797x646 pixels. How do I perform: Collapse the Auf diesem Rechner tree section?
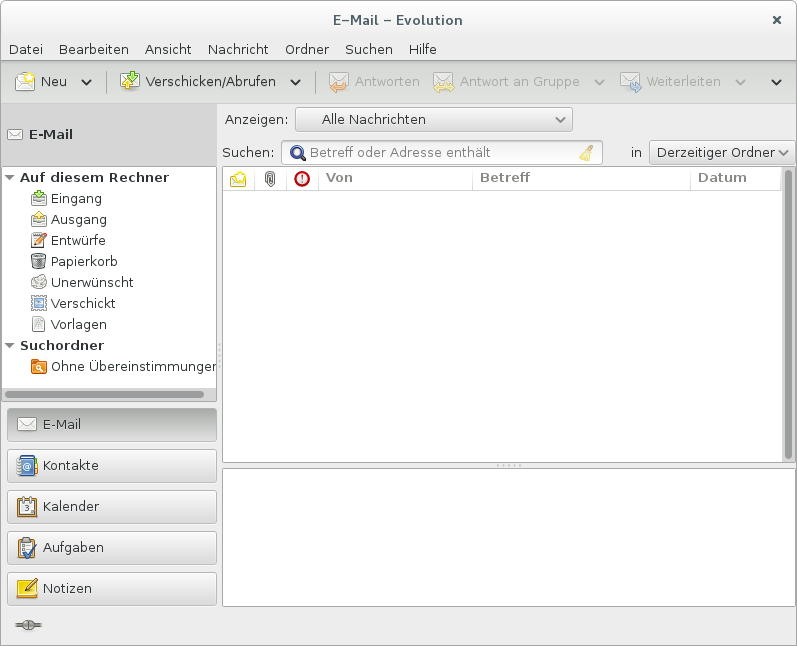click(10, 178)
